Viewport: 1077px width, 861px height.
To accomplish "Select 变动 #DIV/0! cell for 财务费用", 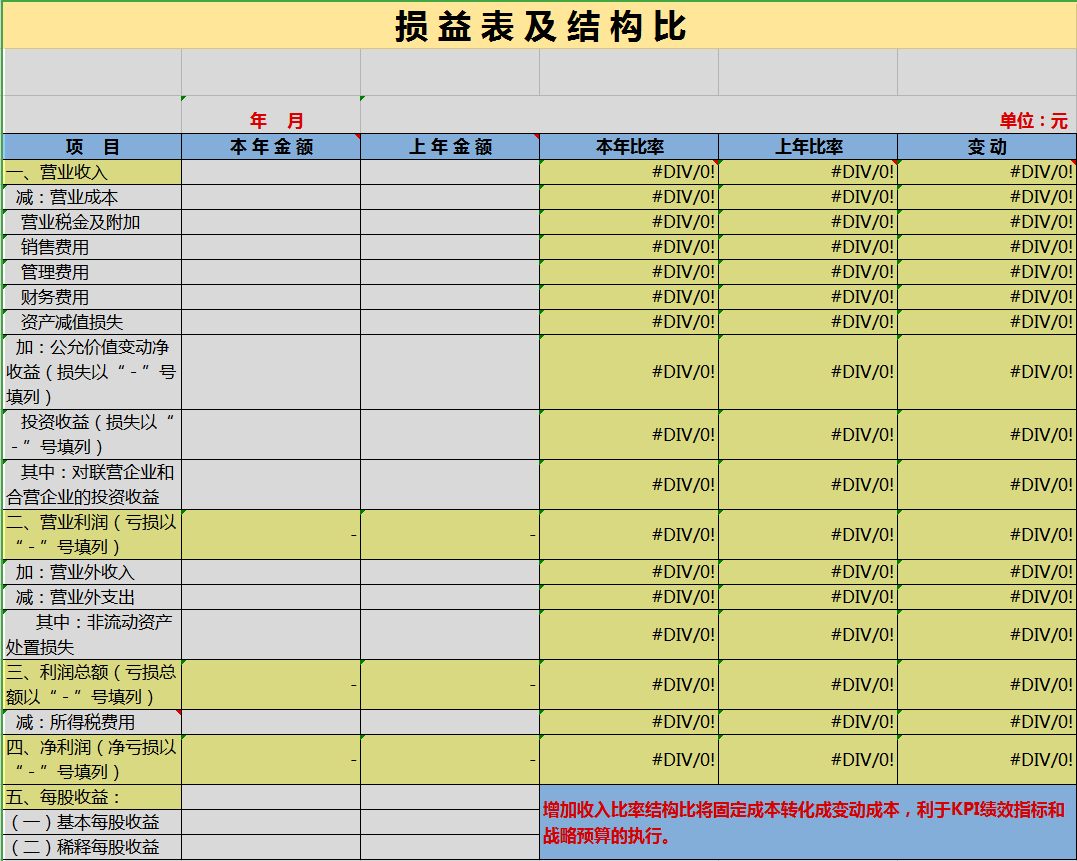I will click(987, 297).
